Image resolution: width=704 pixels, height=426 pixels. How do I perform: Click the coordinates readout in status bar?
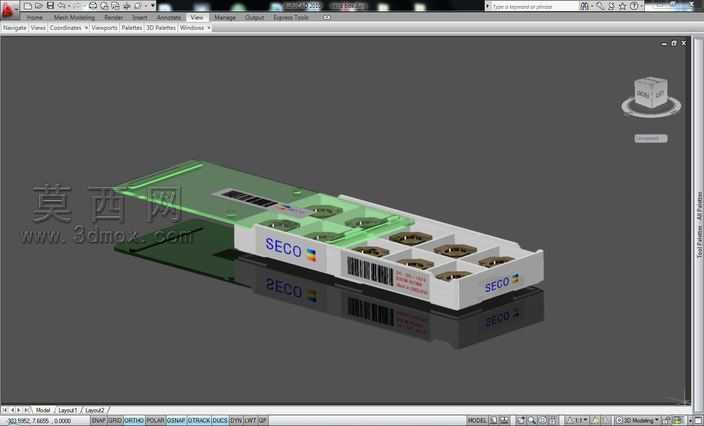click(39, 421)
